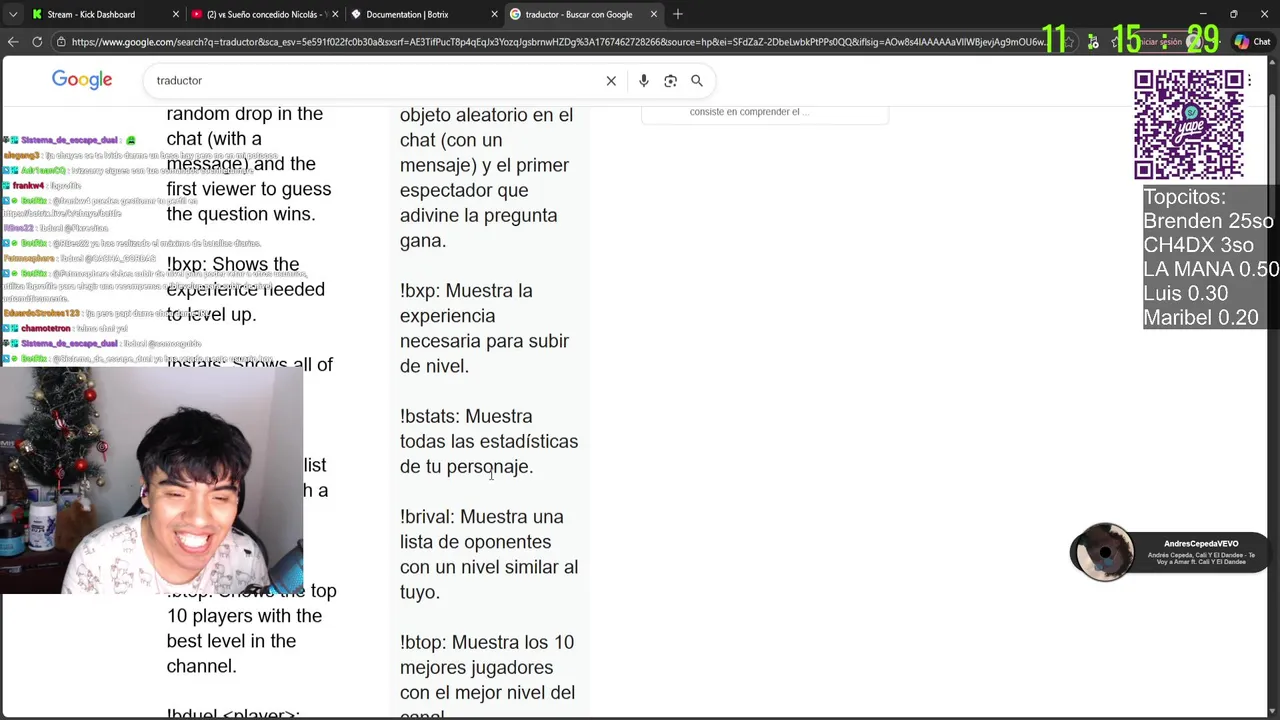Click the bookmark star in the address bar
Screen dimensions: 1280x720
click(x=1070, y=42)
